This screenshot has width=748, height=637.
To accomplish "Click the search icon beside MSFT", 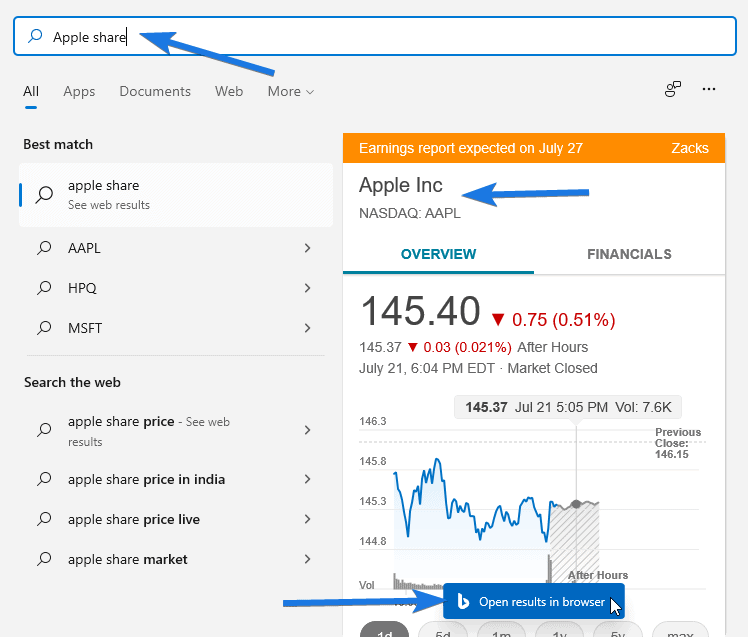I will [x=44, y=328].
